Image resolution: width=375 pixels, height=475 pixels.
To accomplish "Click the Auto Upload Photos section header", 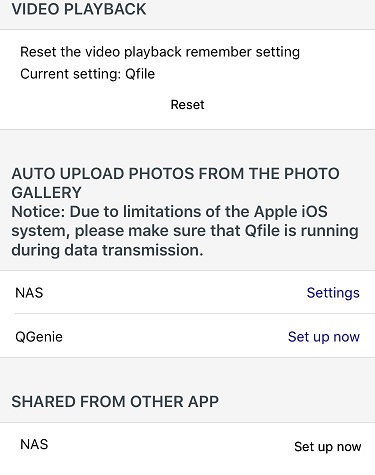I will [175, 183].
